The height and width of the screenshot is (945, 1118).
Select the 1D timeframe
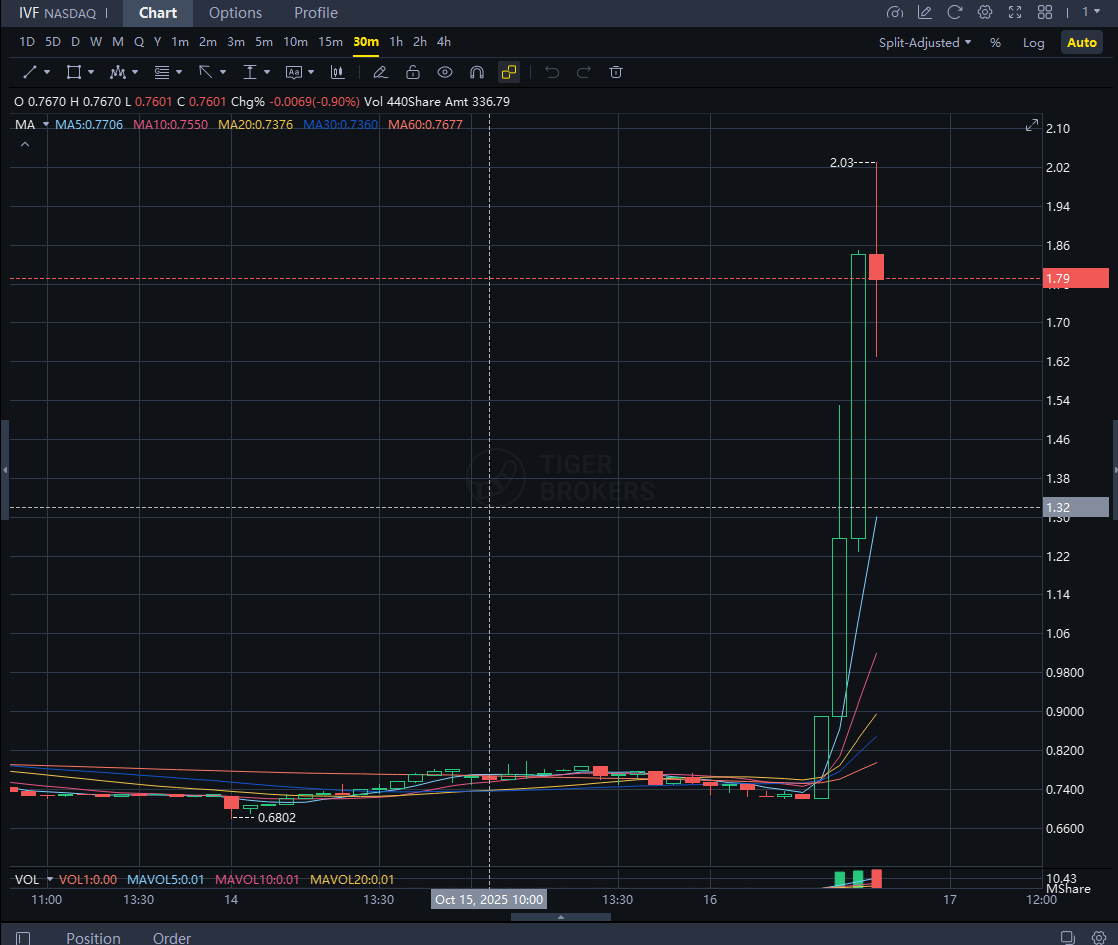(x=26, y=42)
